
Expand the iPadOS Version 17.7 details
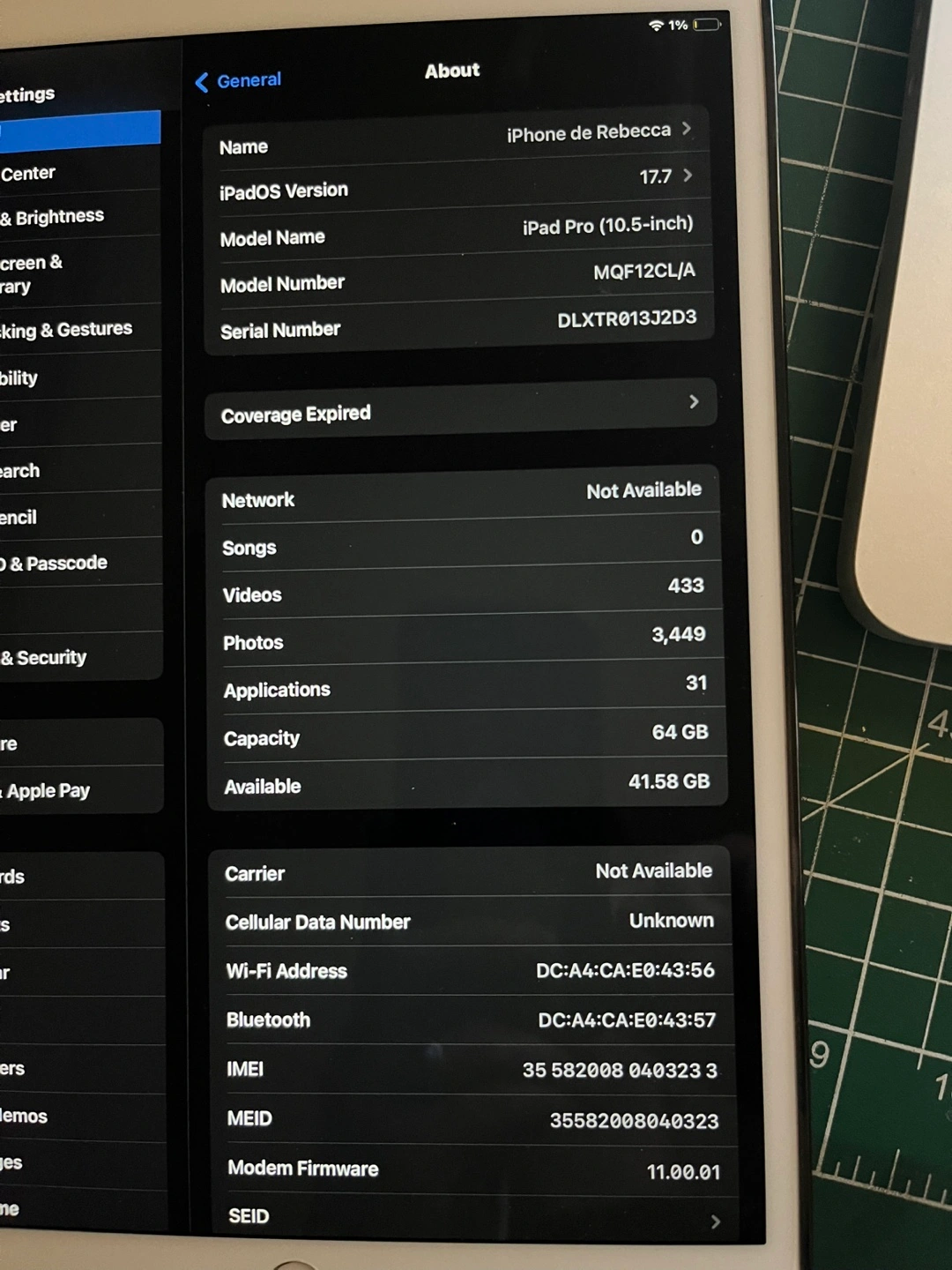[x=688, y=176]
